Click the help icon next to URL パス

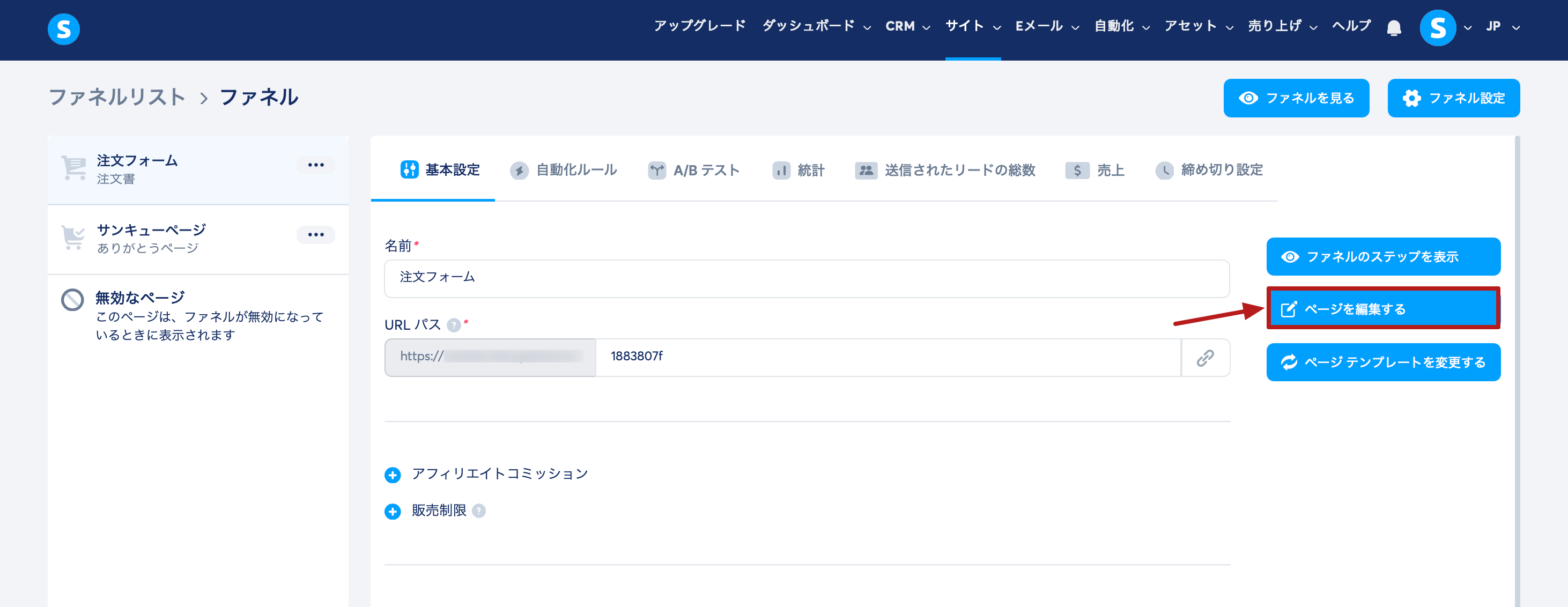click(454, 325)
